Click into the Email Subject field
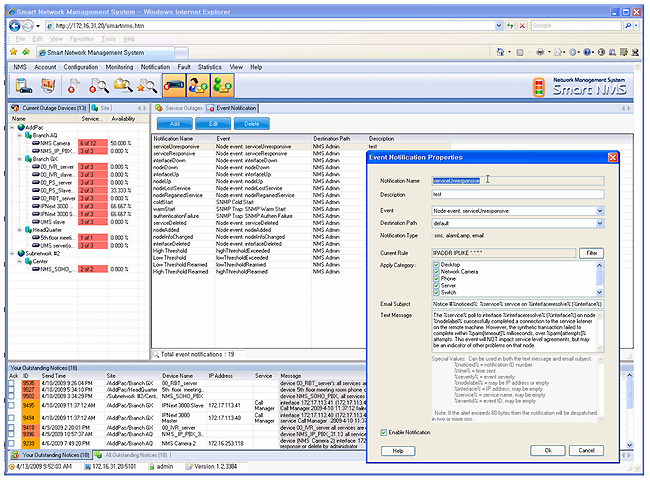This screenshot has height=482, width=650. tap(518, 304)
